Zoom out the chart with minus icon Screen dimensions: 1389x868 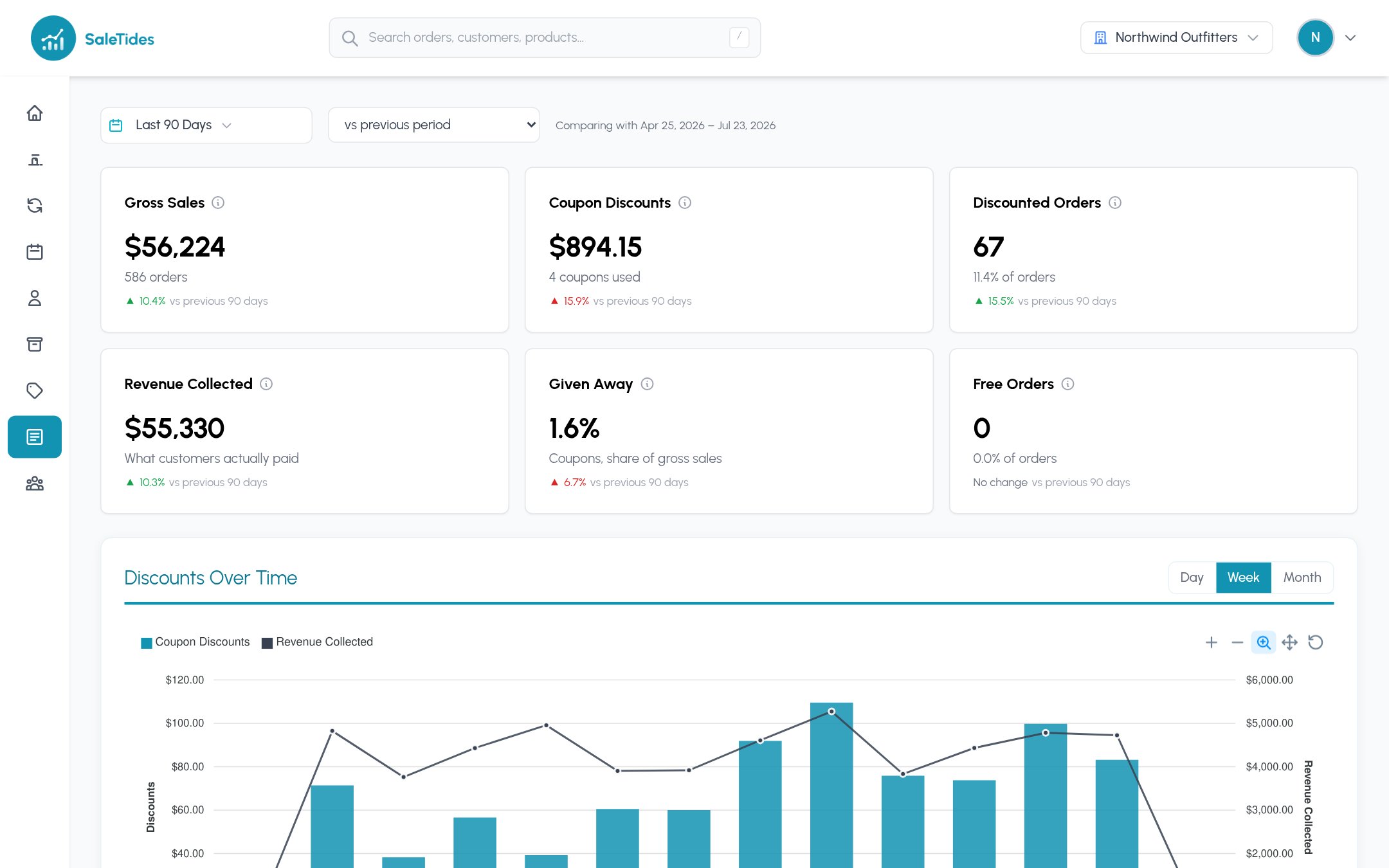click(x=1237, y=642)
